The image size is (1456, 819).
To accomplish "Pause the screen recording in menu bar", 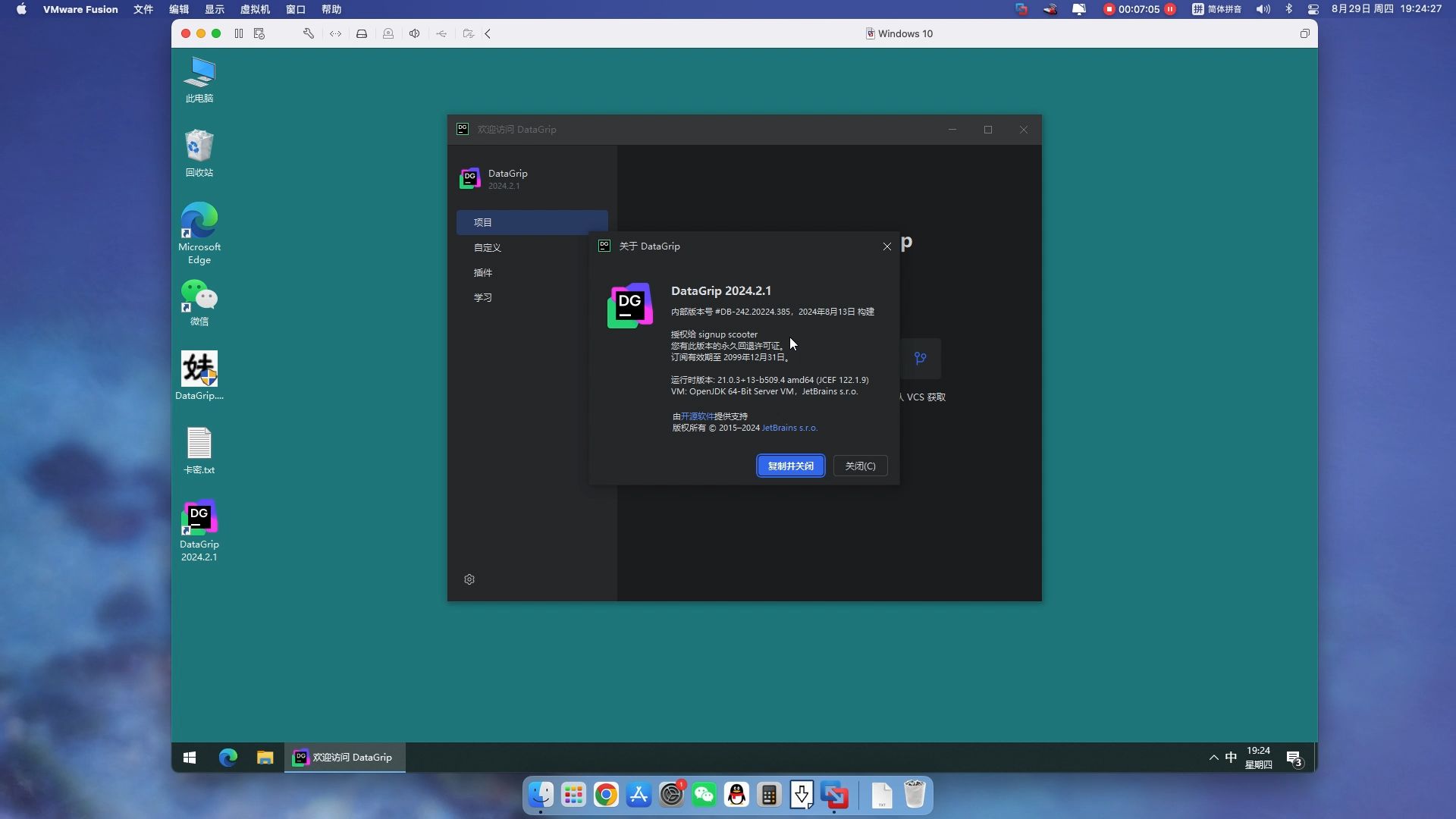I will (1170, 9).
